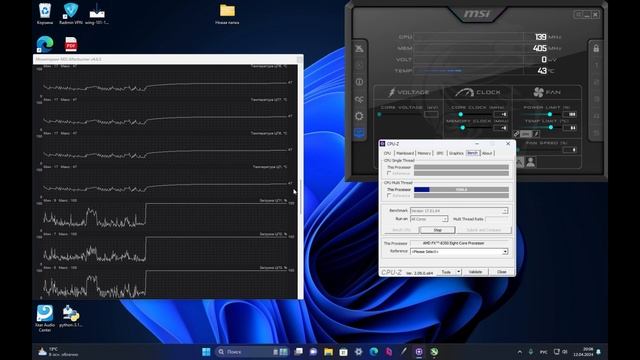Enable Reference checkbox under CPU Single Thread
The width and height of the screenshot is (640, 360).
point(389,173)
